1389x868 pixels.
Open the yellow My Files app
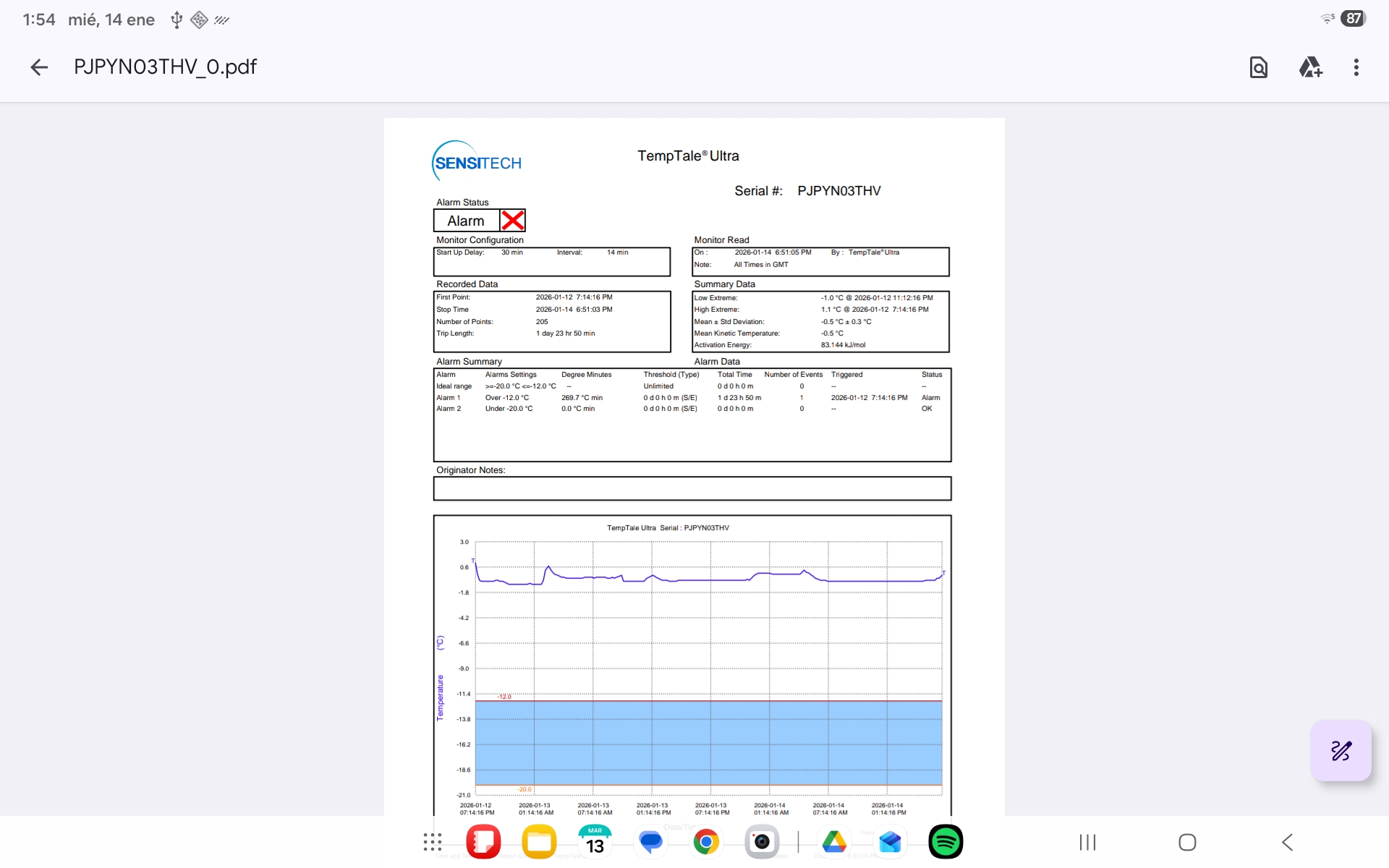539,842
